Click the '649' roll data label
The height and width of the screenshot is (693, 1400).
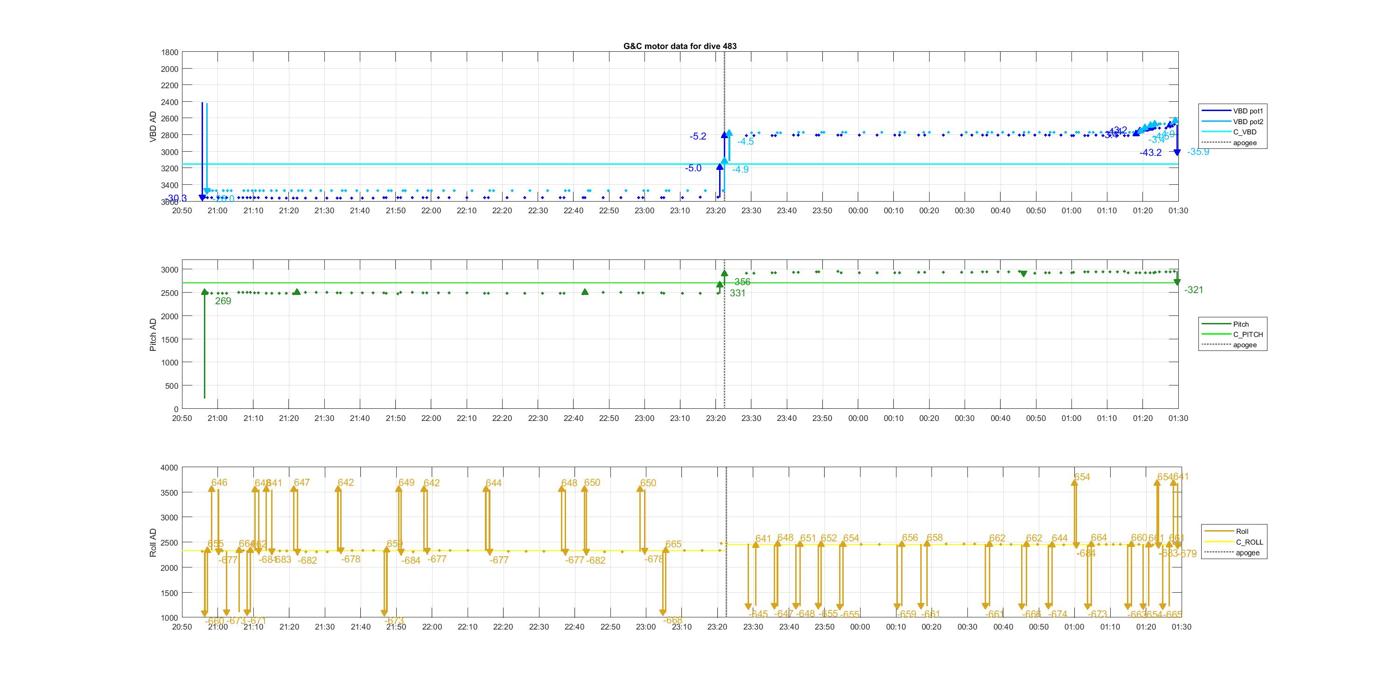[x=406, y=483]
